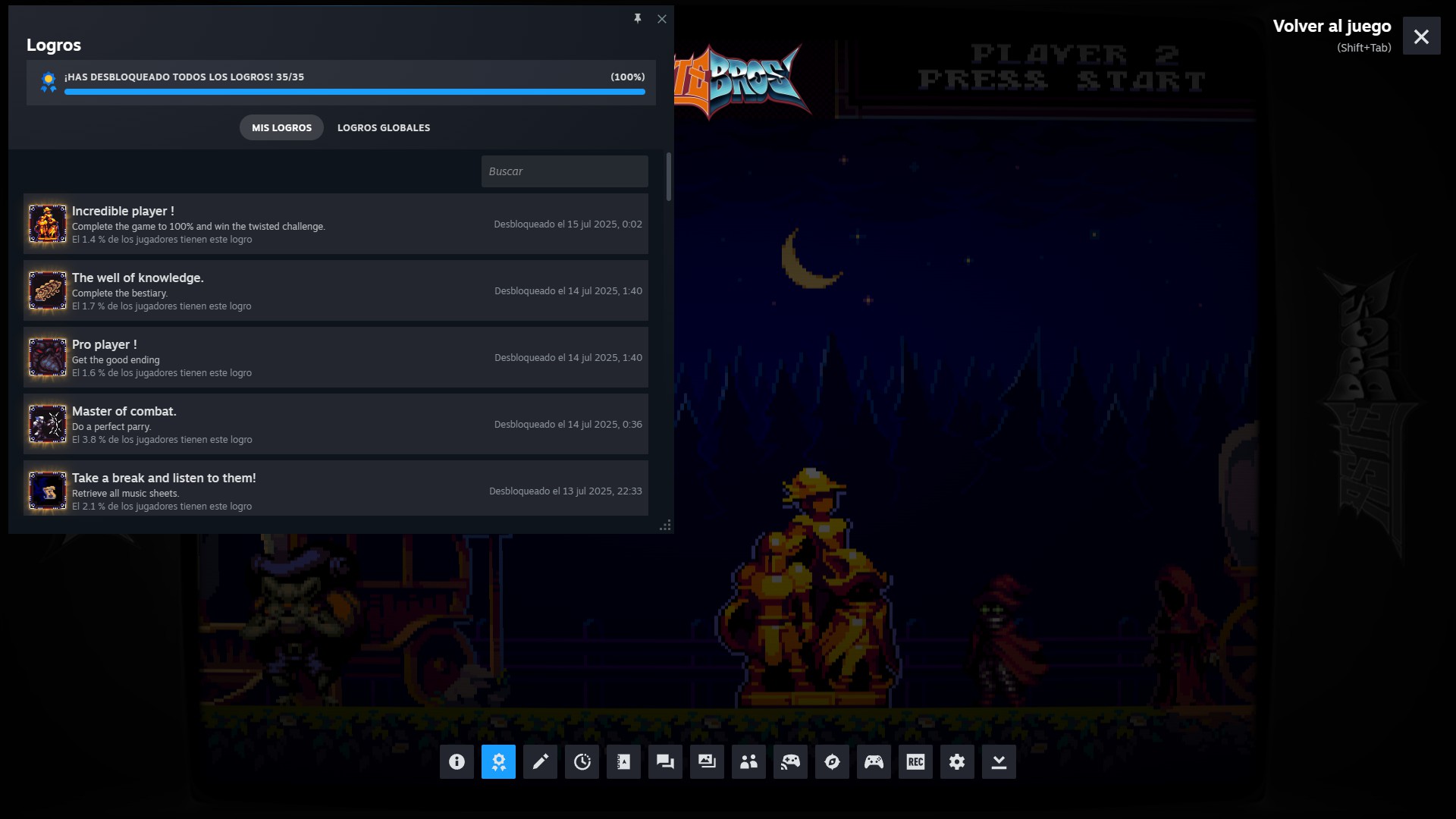This screenshot has height=819, width=1456.
Task: Pin the Logros window
Action: 638,18
